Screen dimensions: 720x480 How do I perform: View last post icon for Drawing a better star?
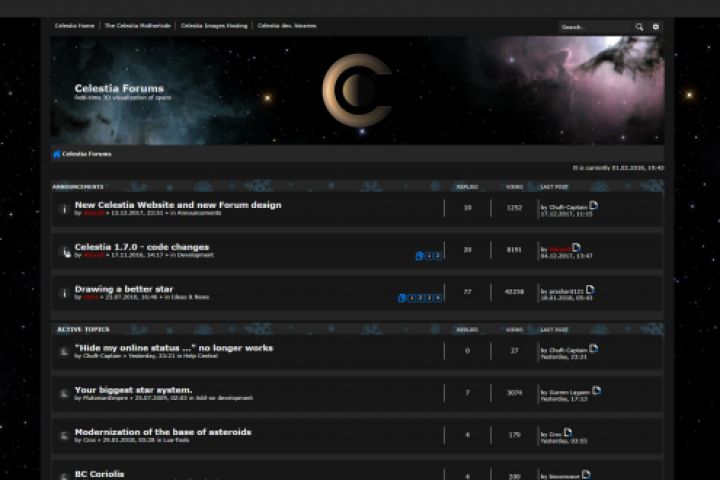point(591,289)
